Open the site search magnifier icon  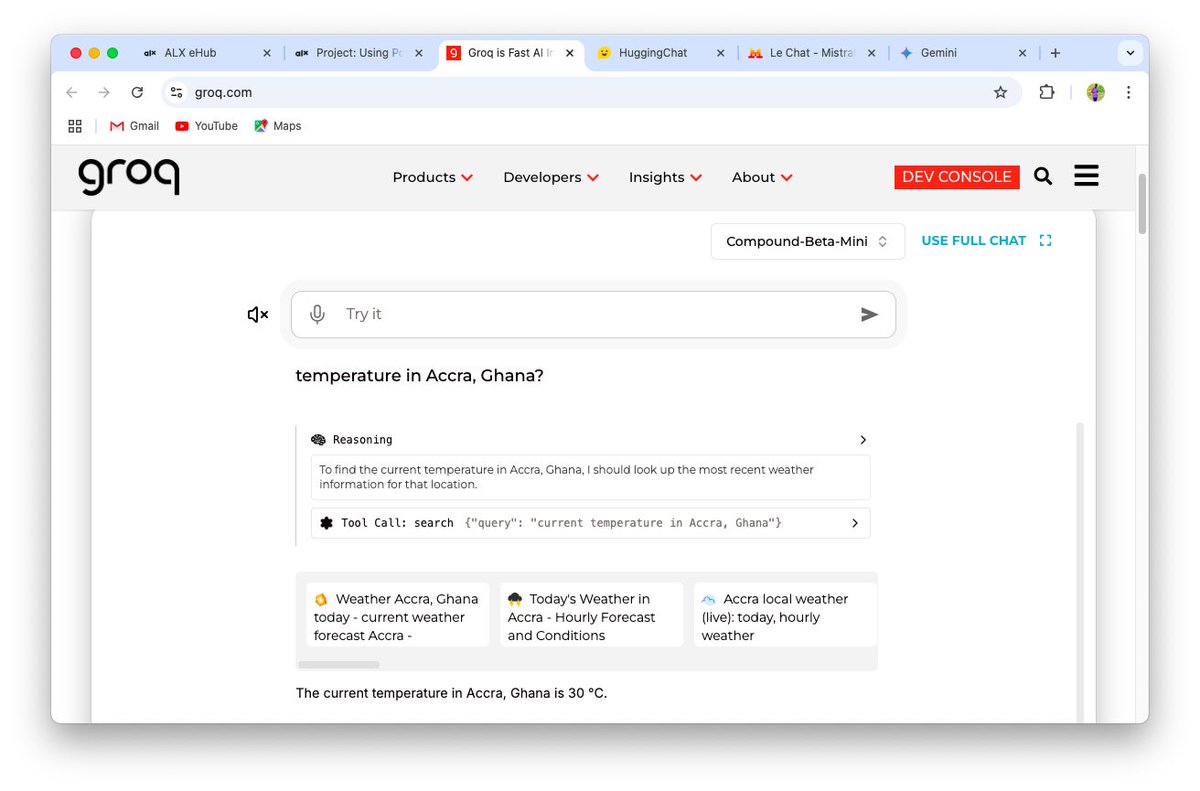coord(1043,177)
